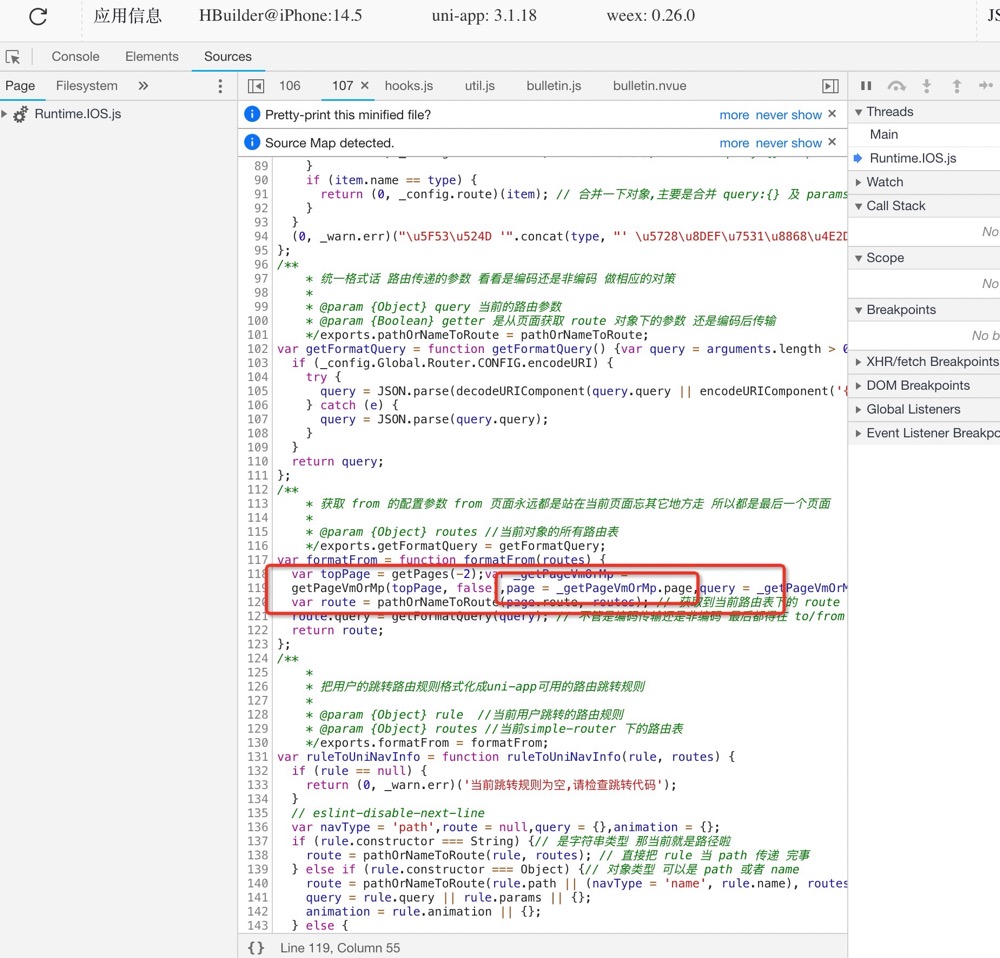Viewport: 1000px width, 958px height.
Task: Expand the Runtime.IOS.js tree node
Action: 5,114
